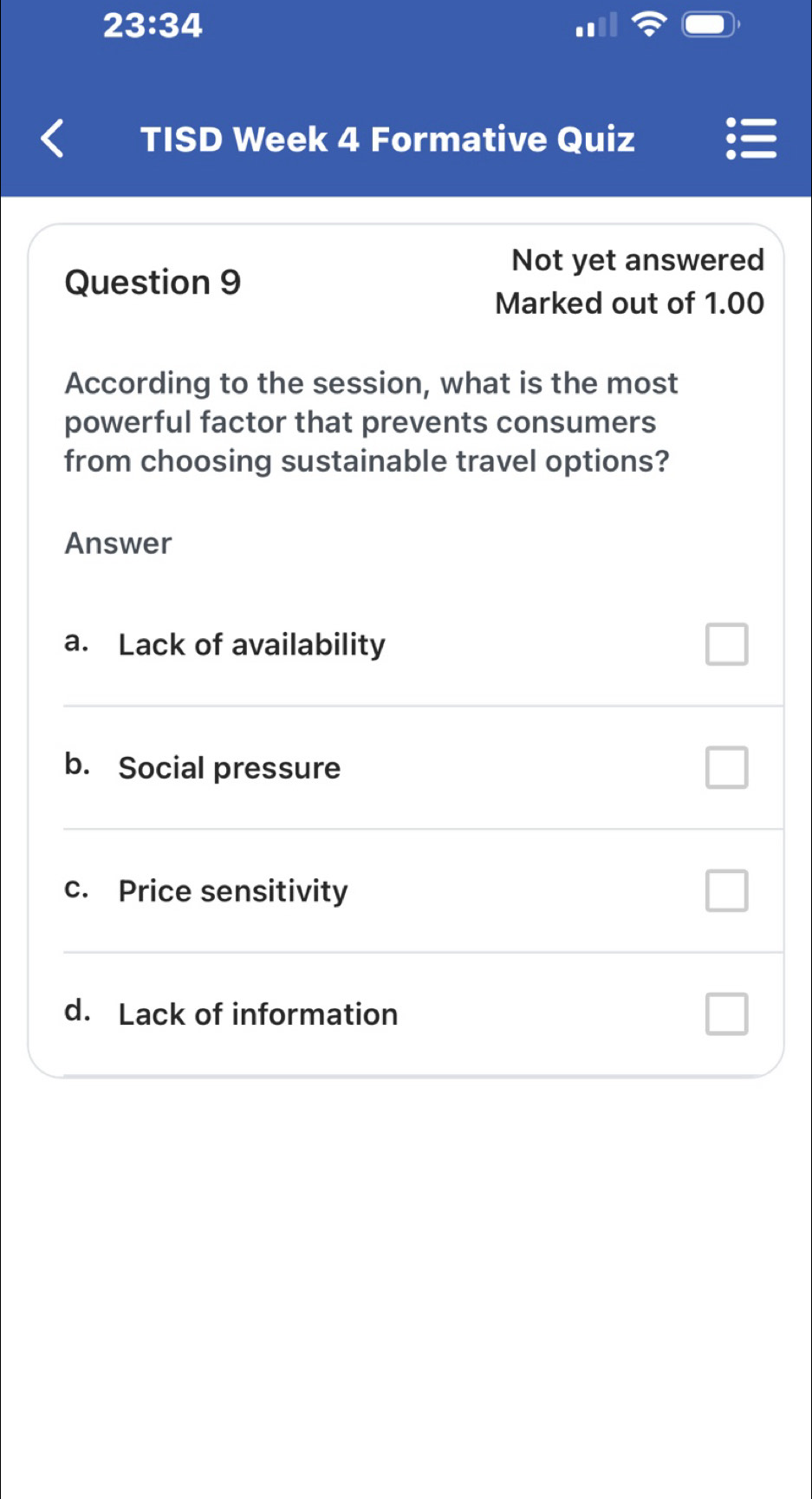812x1499 pixels.
Task: Select answer text 'Social pressure'
Action: coord(230,767)
